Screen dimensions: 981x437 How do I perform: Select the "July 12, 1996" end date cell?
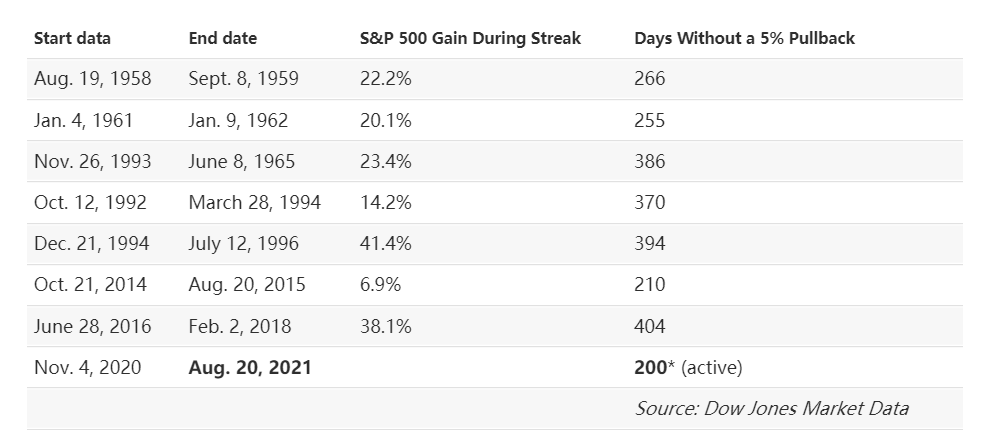243,243
